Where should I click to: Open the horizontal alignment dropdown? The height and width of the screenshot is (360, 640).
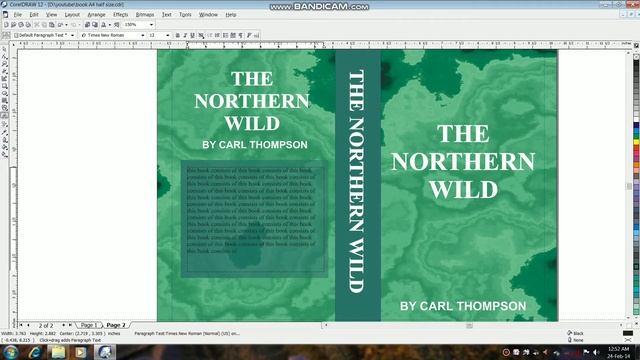click(202, 36)
